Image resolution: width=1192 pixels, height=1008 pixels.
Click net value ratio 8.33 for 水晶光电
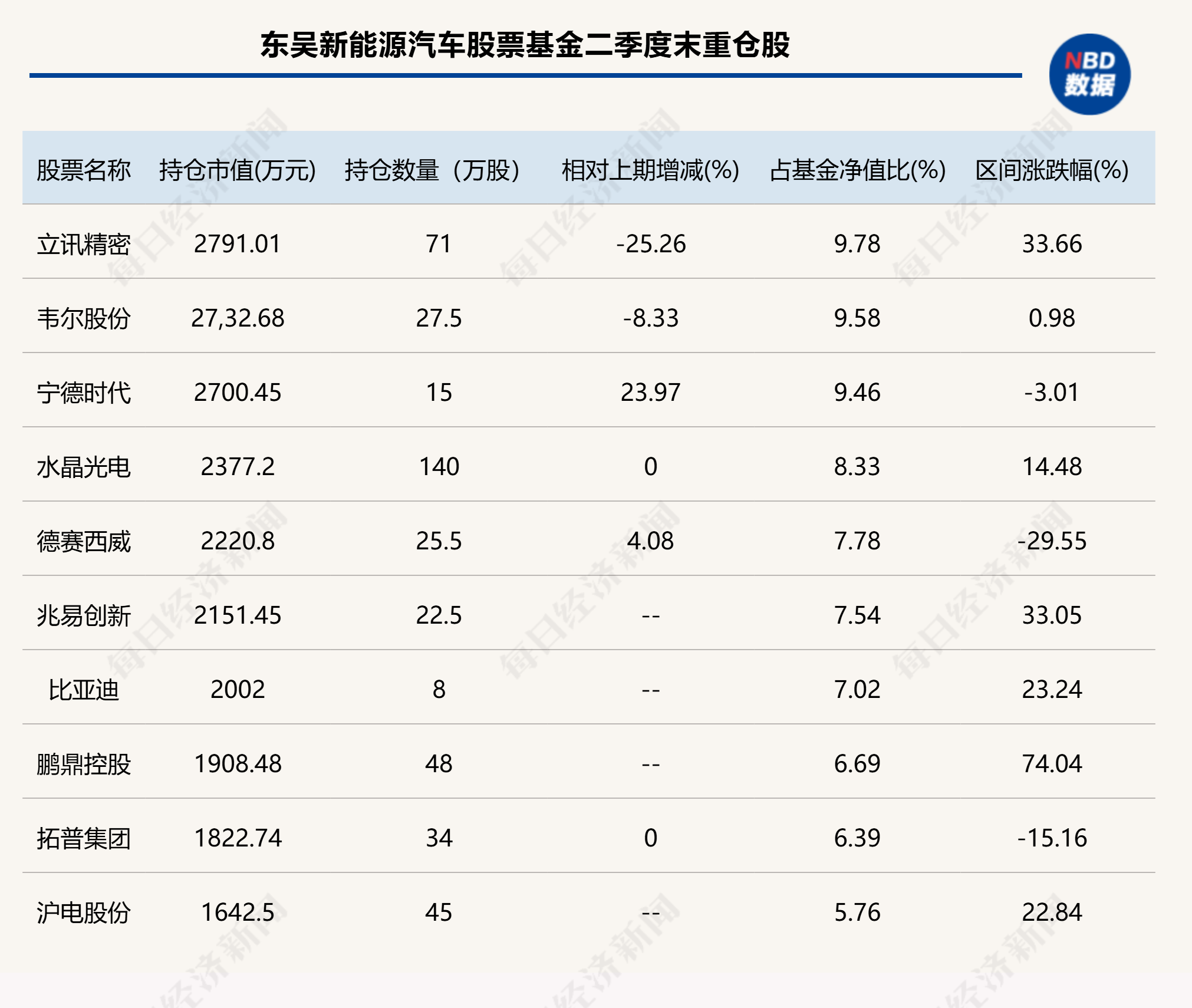(857, 467)
